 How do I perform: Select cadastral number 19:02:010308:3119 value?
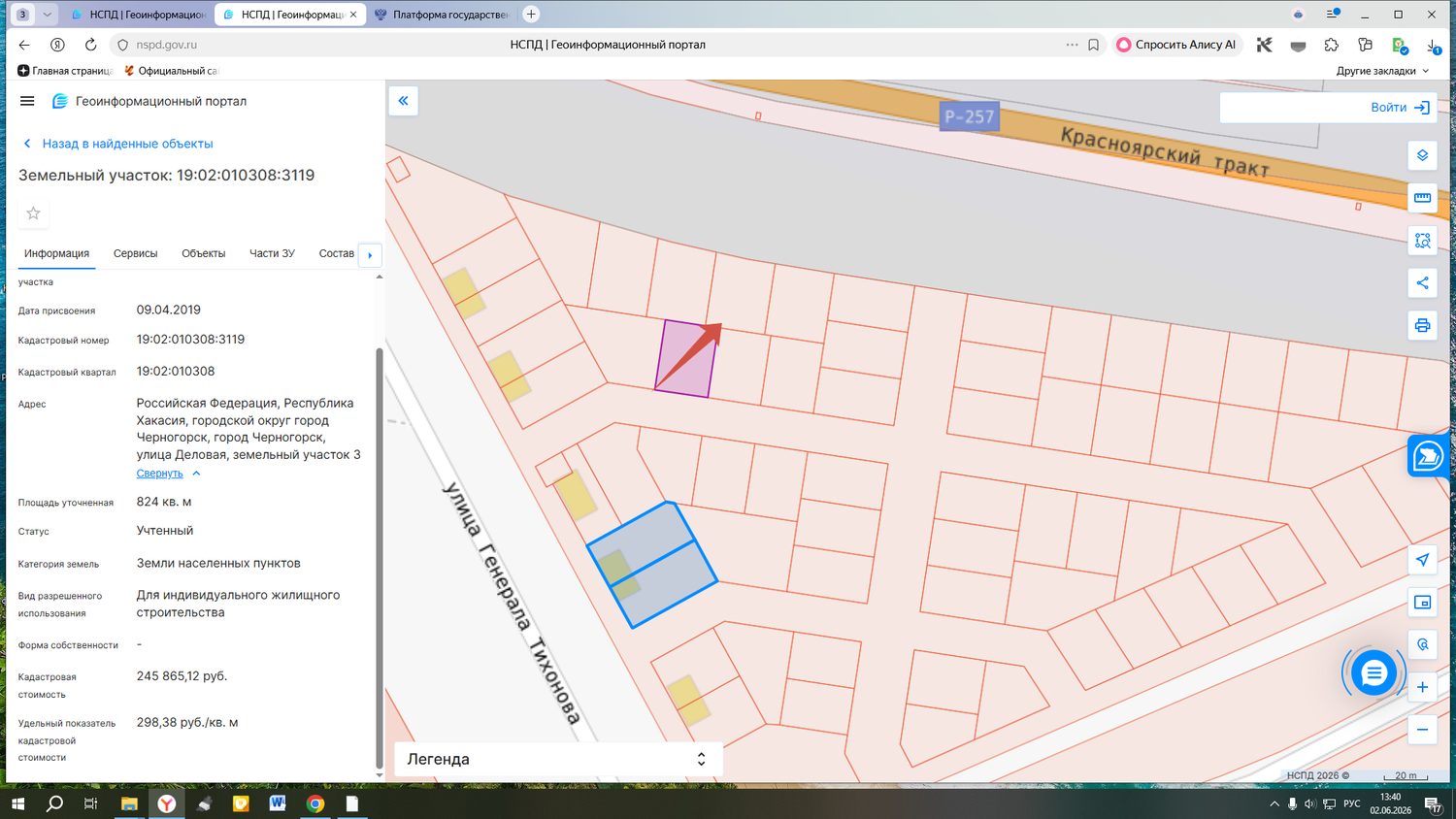click(x=190, y=340)
